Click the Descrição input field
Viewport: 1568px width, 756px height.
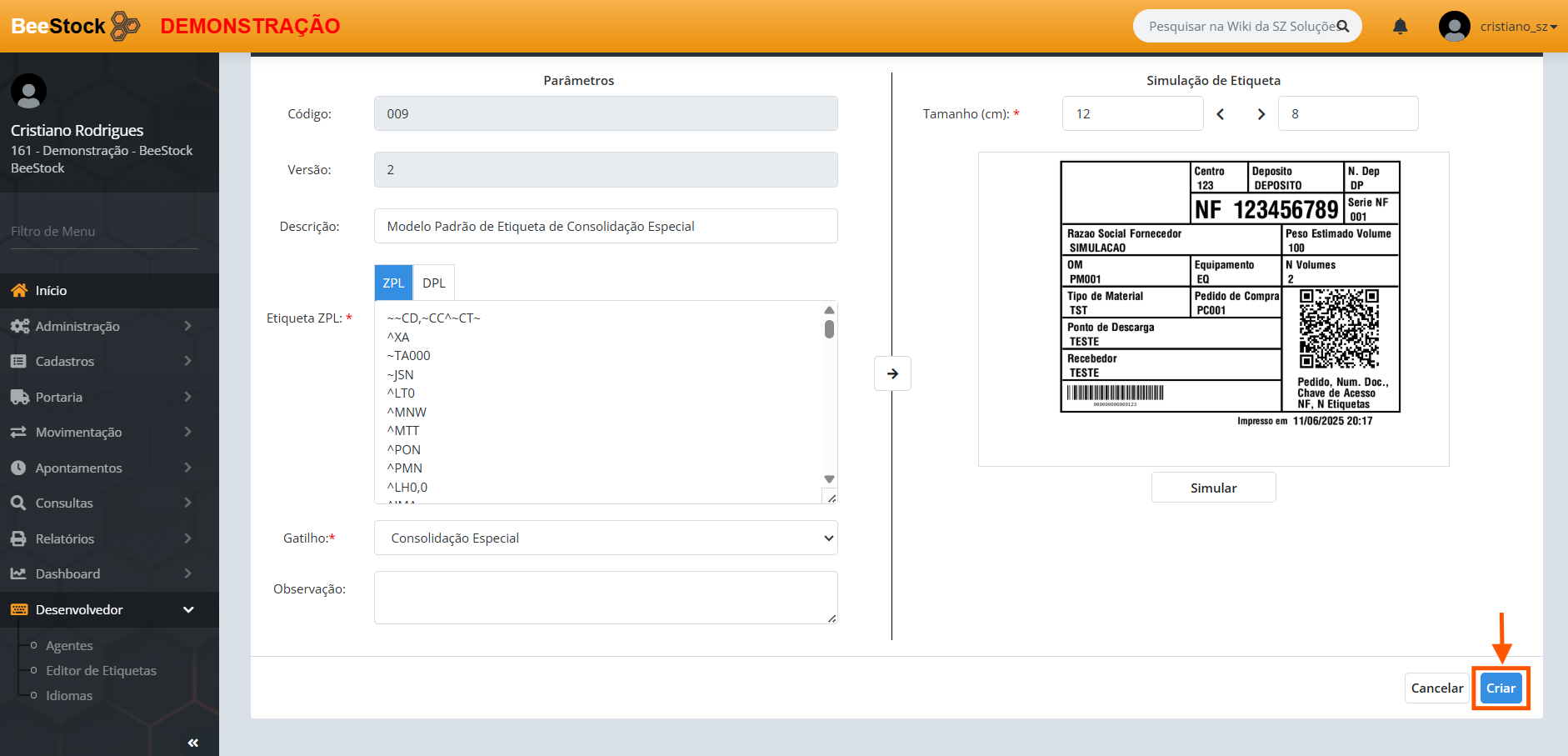(606, 227)
